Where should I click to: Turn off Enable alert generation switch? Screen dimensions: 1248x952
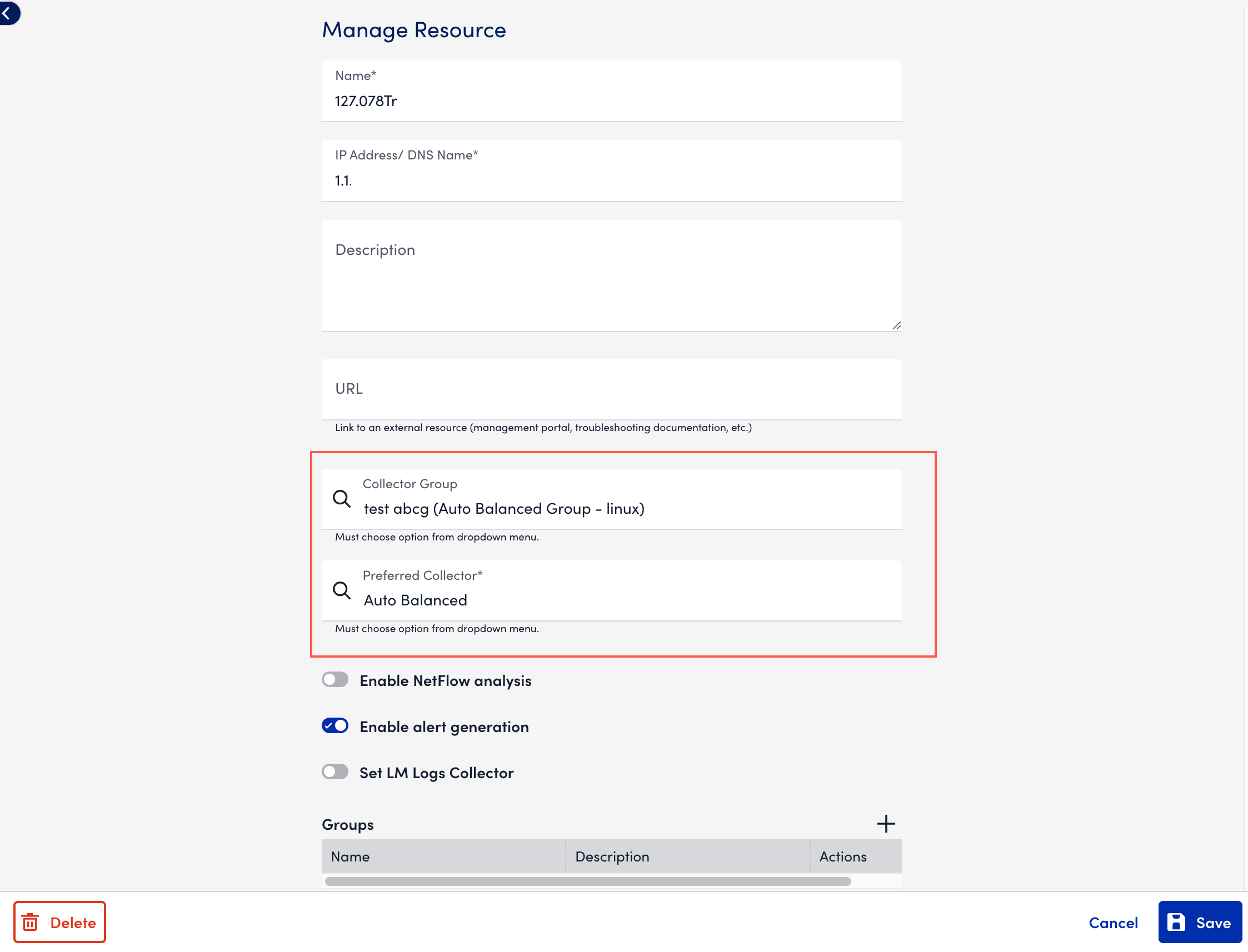pos(335,726)
